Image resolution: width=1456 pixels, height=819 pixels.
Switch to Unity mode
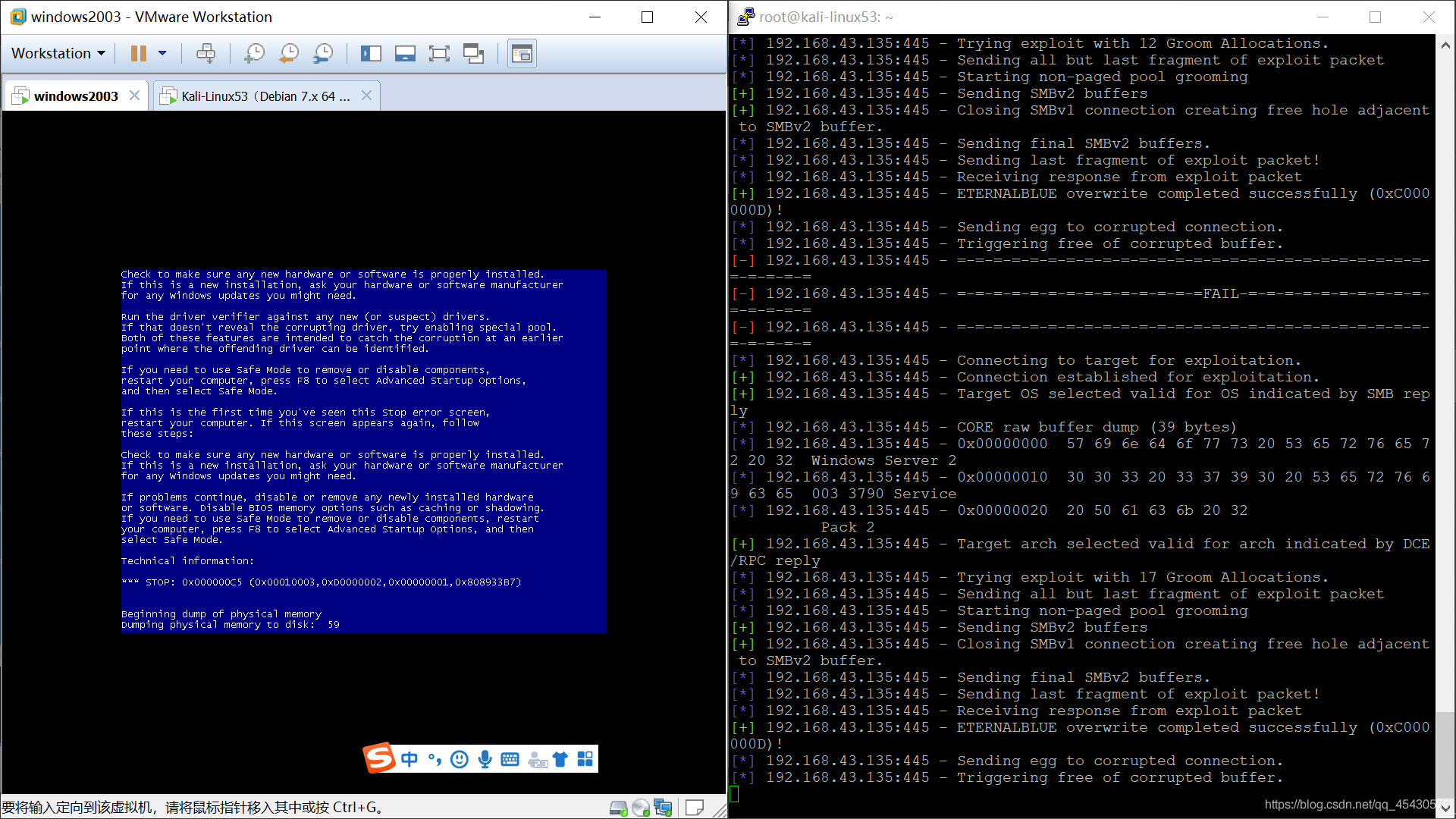coord(474,53)
